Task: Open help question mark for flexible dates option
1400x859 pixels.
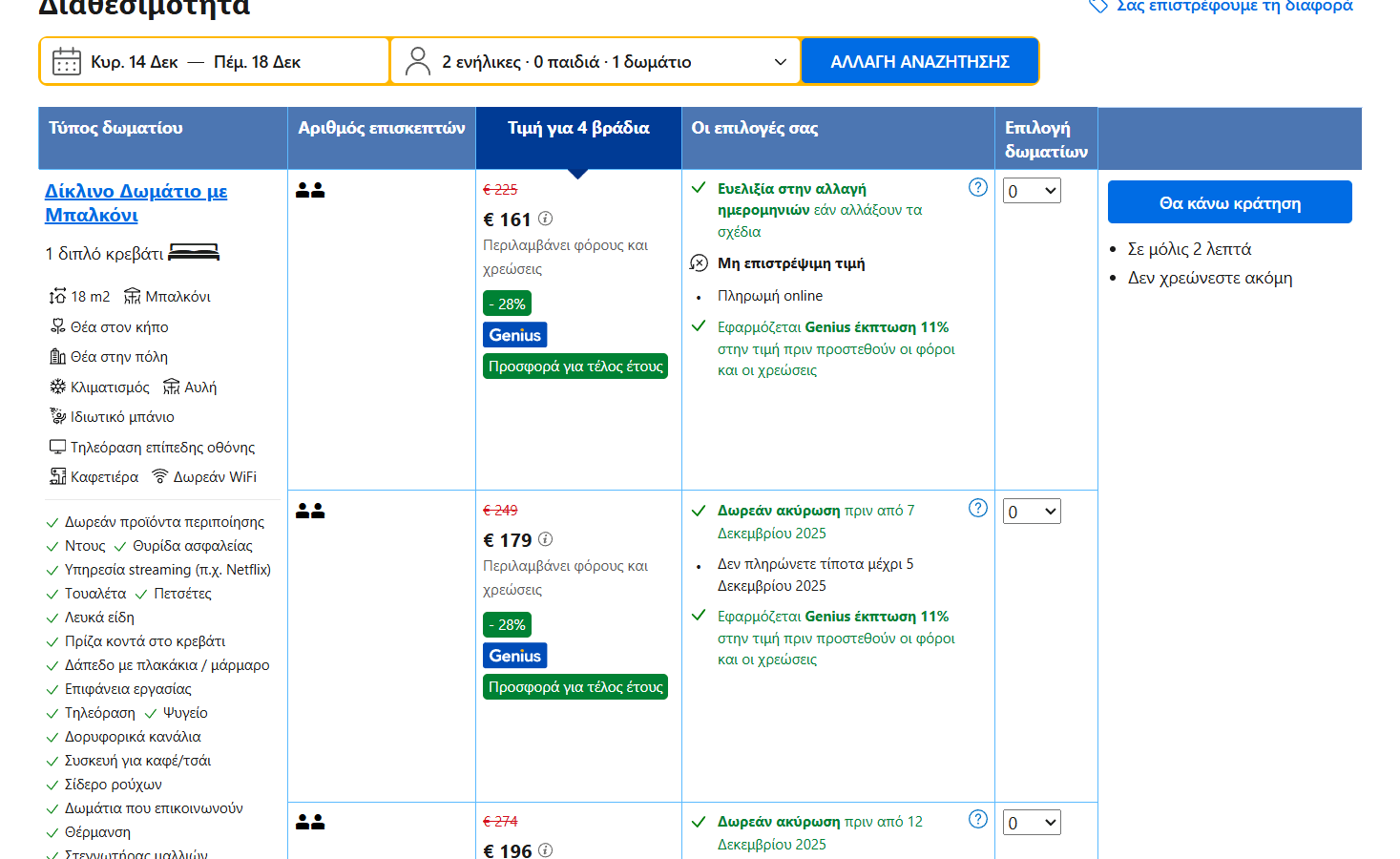Action: 977,187
